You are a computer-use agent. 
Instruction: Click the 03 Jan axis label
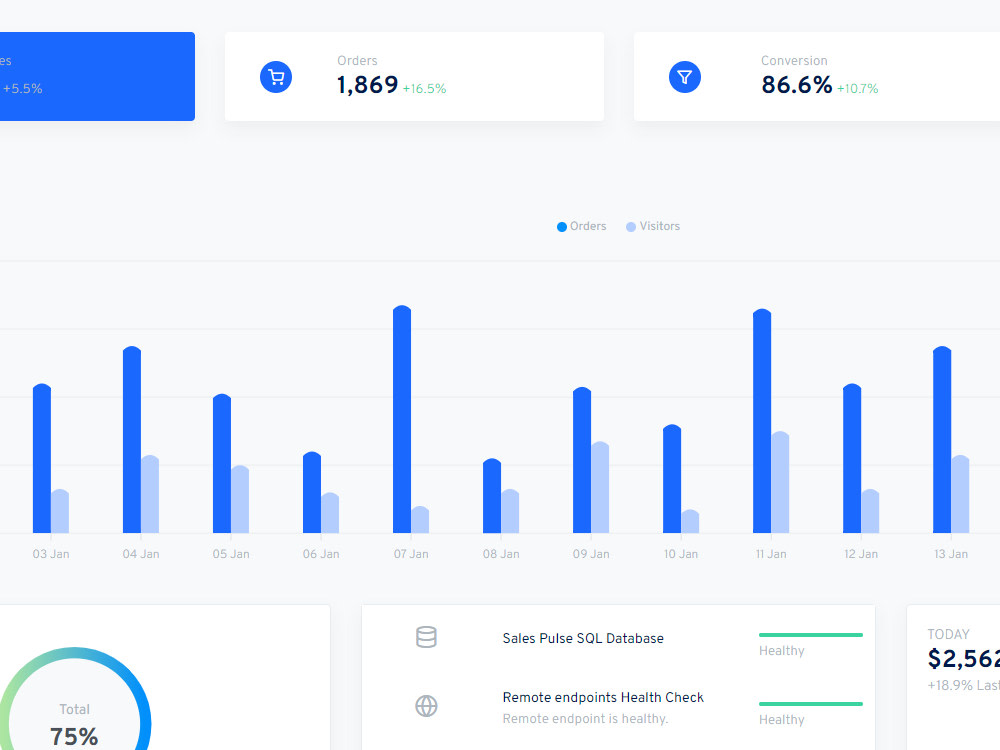51,554
